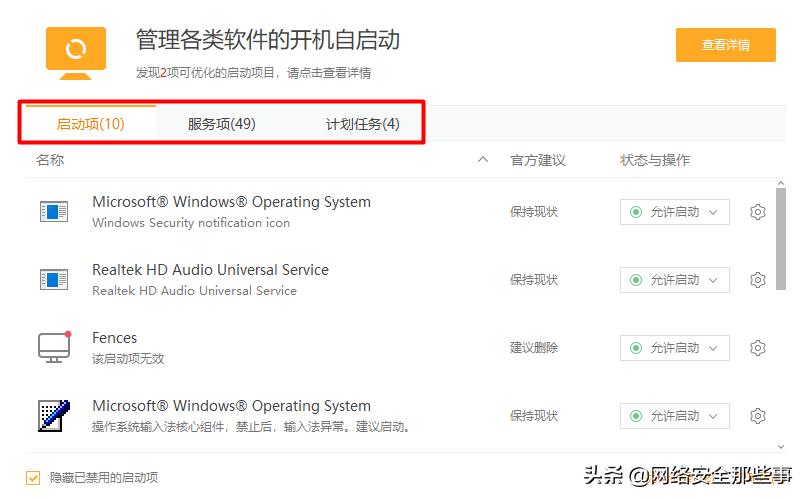The width and height of the screenshot is (807, 500).
Task: Click the scrollbar down arrow
Action: coord(781,447)
